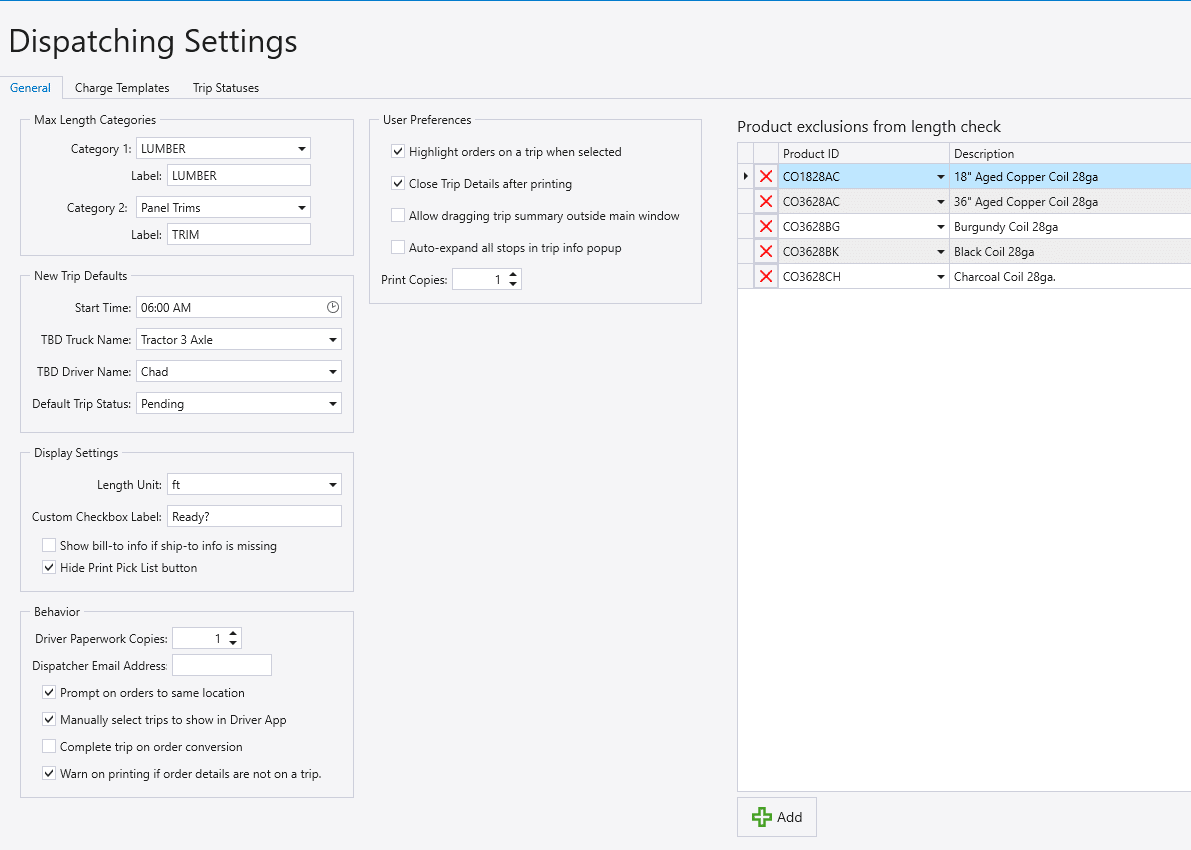Screen dimensions: 1191x850
Task: Disable Highlight orders on a trip
Action: (398, 152)
